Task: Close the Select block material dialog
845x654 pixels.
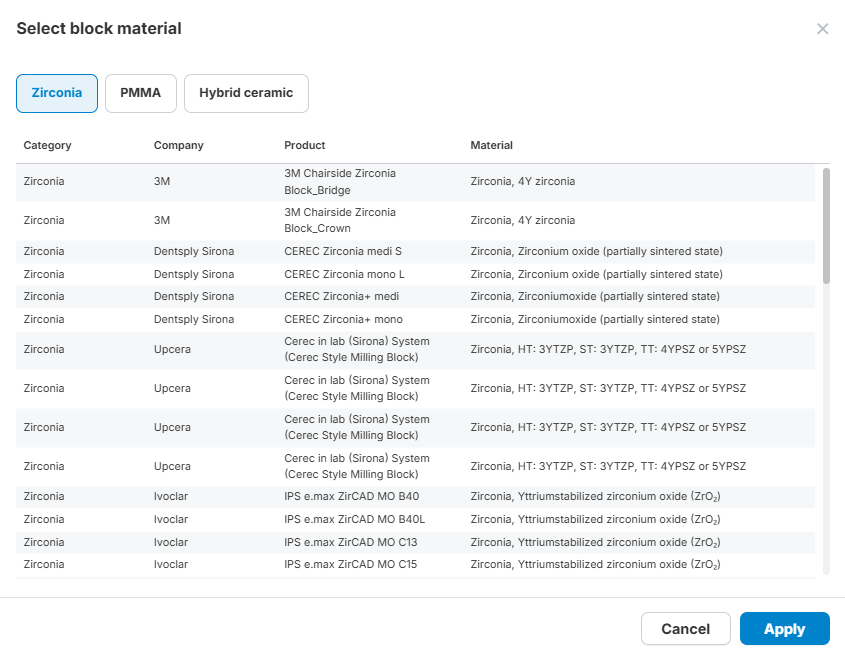Action: tap(822, 29)
